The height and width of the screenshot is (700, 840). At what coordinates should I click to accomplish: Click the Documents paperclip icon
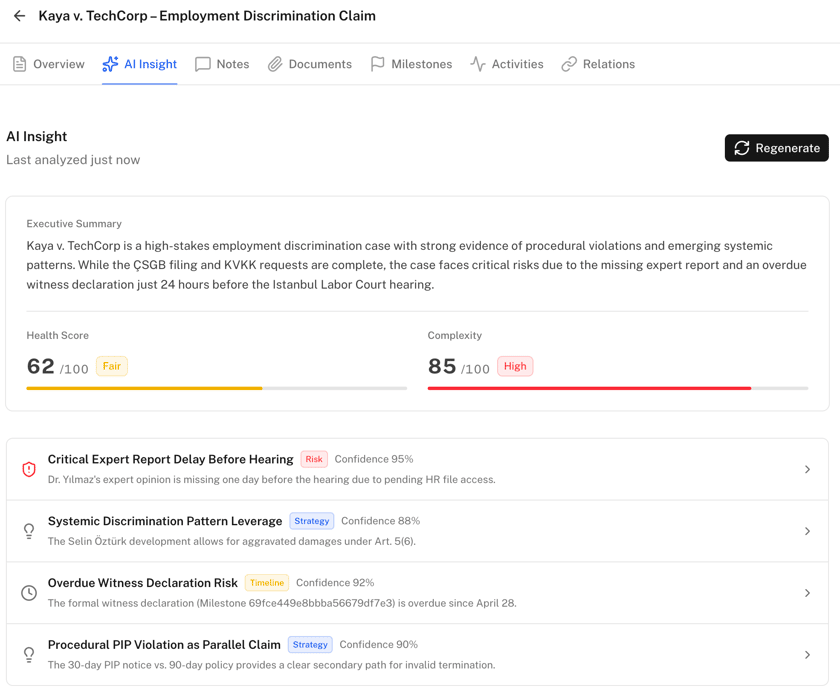coord(275,64)
